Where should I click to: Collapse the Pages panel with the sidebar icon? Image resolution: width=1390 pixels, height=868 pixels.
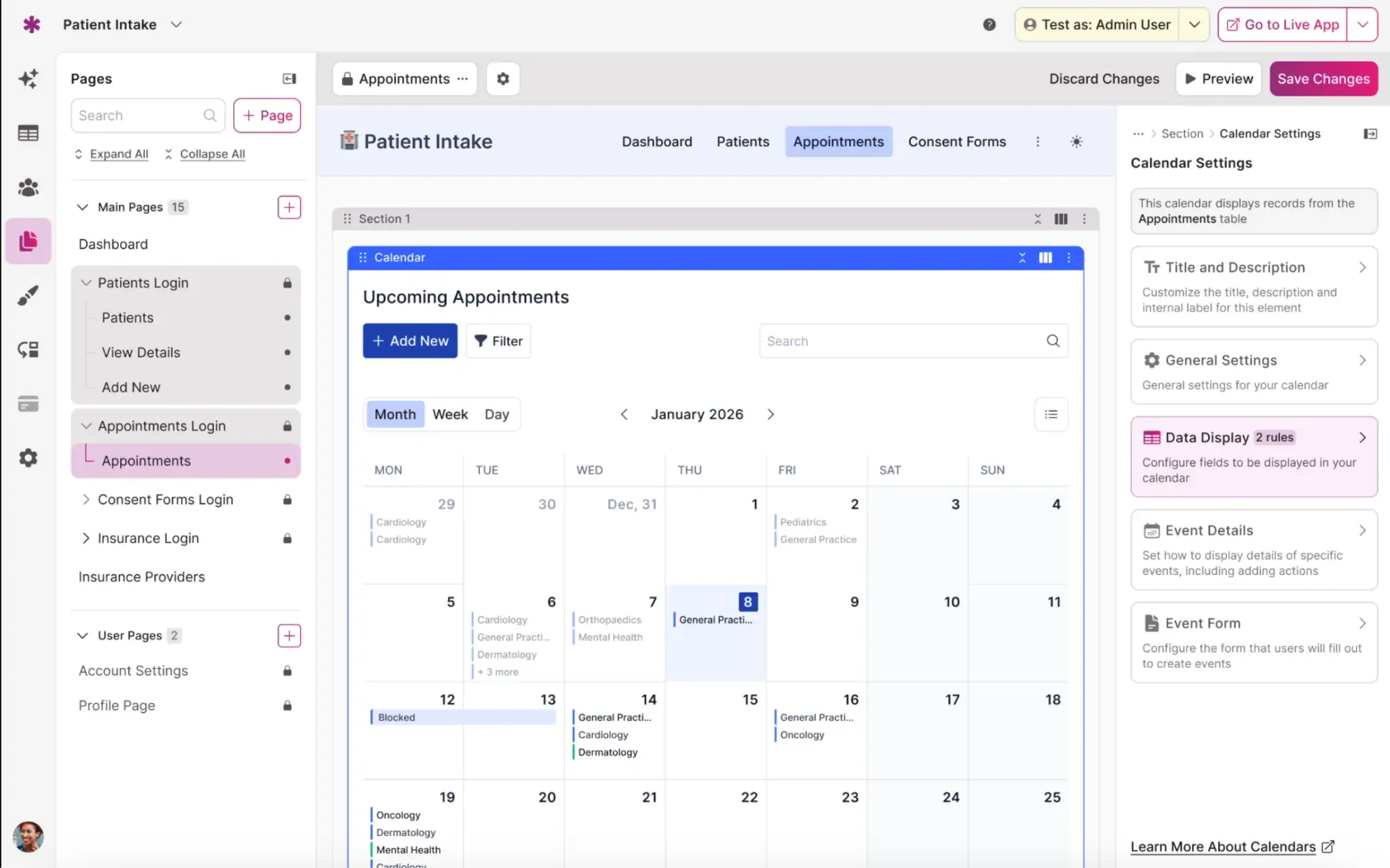click(289, 79)
